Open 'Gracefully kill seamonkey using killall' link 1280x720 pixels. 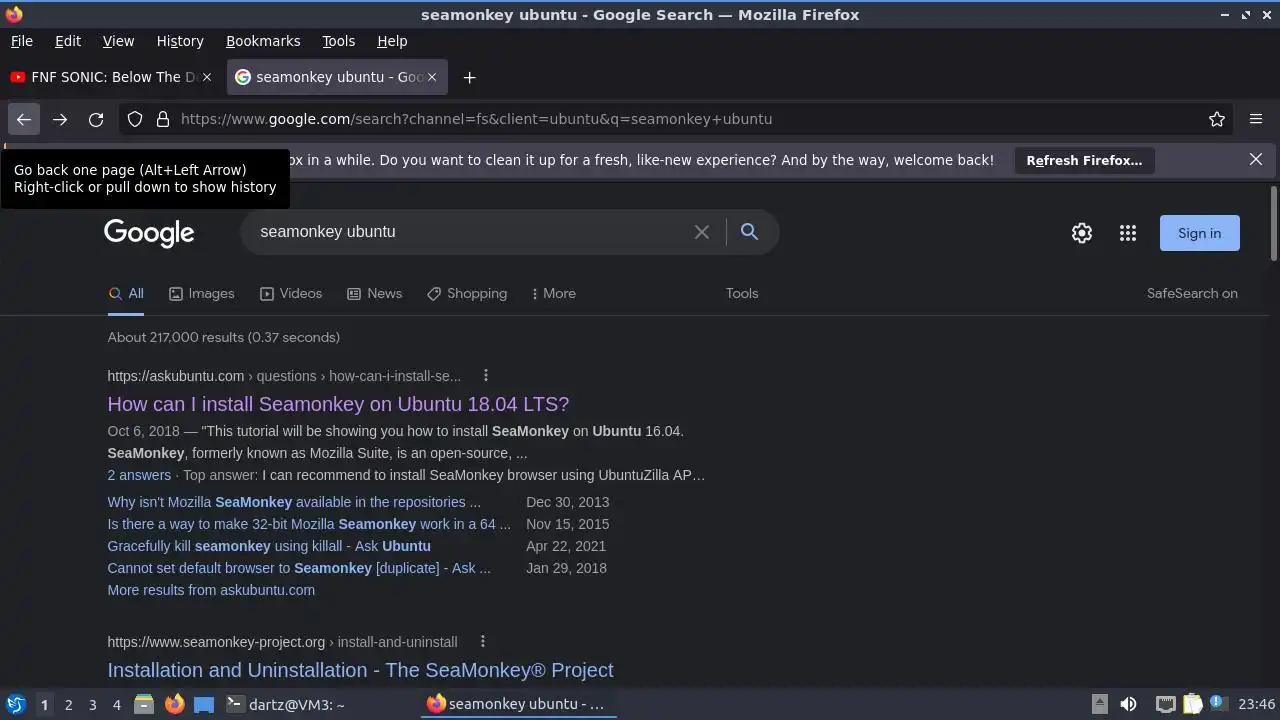269,546
